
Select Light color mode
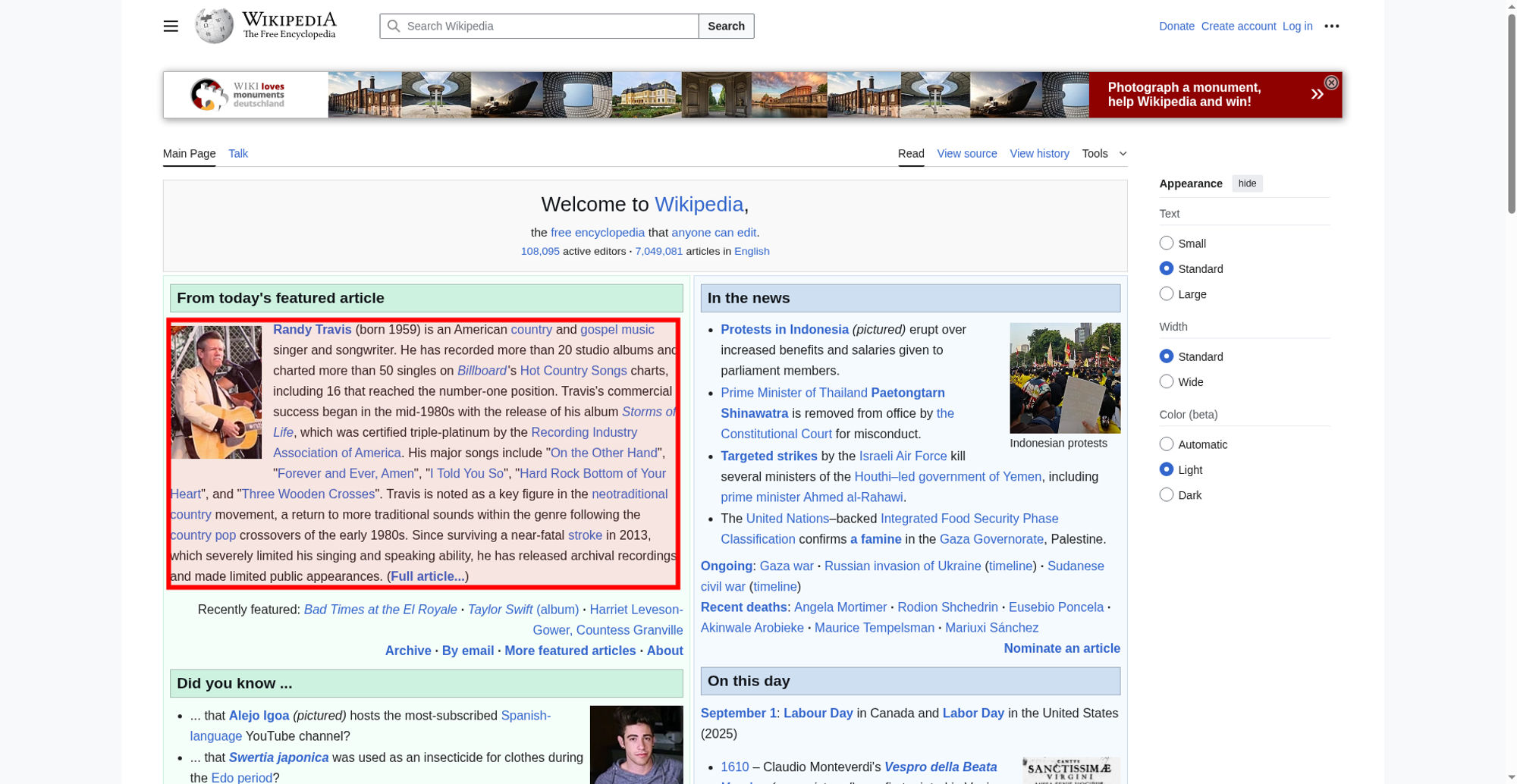click(1167, 469)
